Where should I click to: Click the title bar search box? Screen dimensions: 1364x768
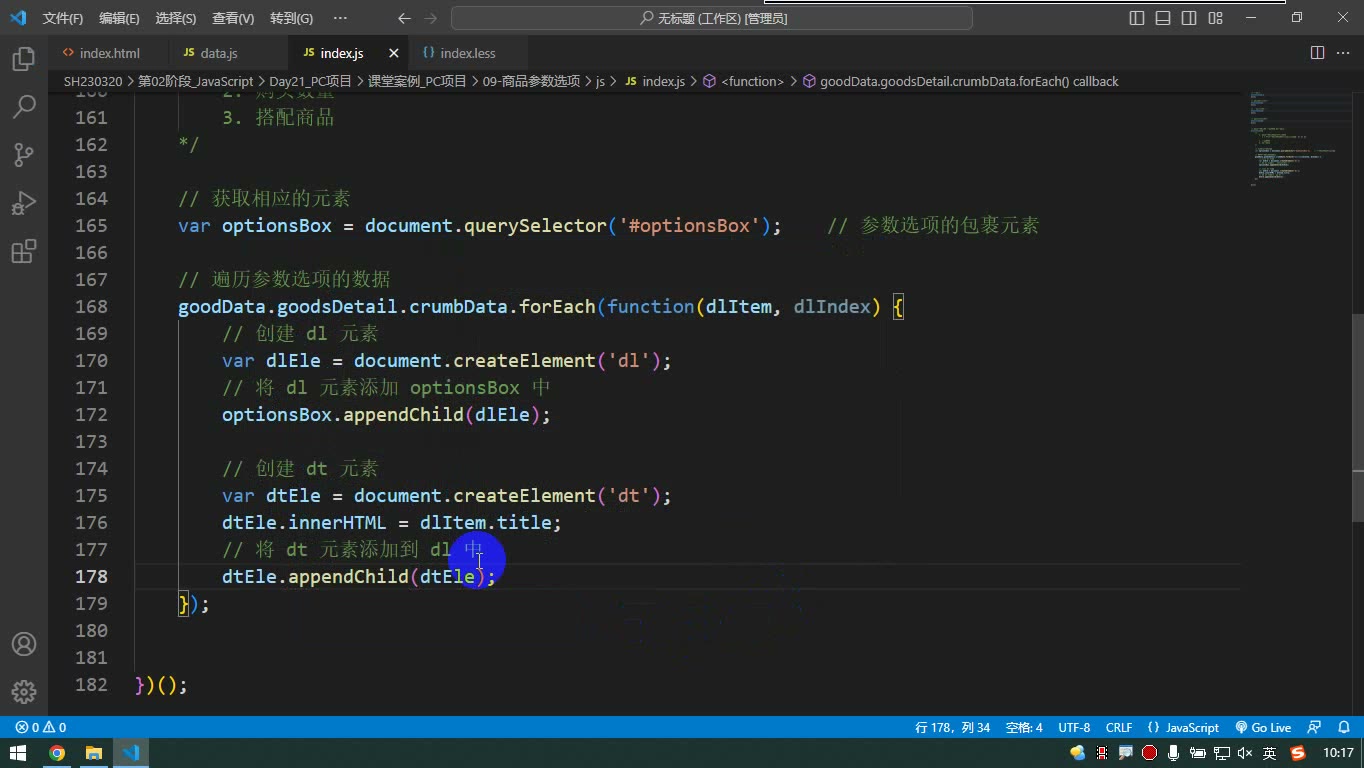click(712, 18)
